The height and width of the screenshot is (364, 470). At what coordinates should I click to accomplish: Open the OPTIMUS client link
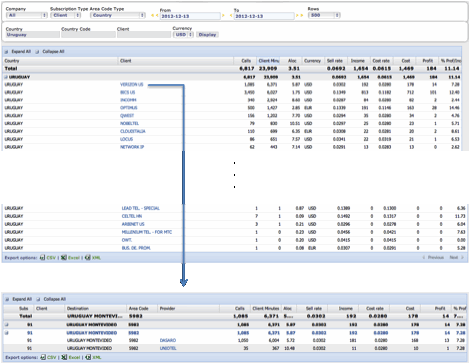(x=129, y=108)
